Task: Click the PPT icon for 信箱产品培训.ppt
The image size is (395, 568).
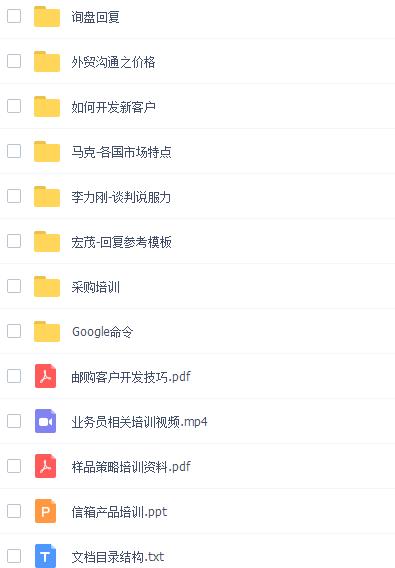Action: tap(46, 511)
